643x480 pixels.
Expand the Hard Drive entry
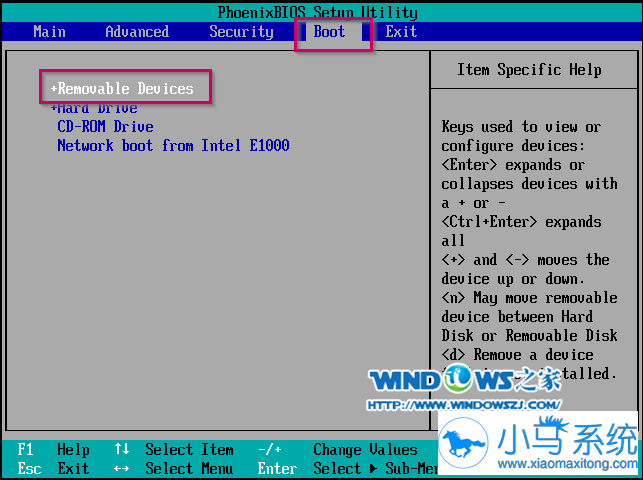[94, 109]
